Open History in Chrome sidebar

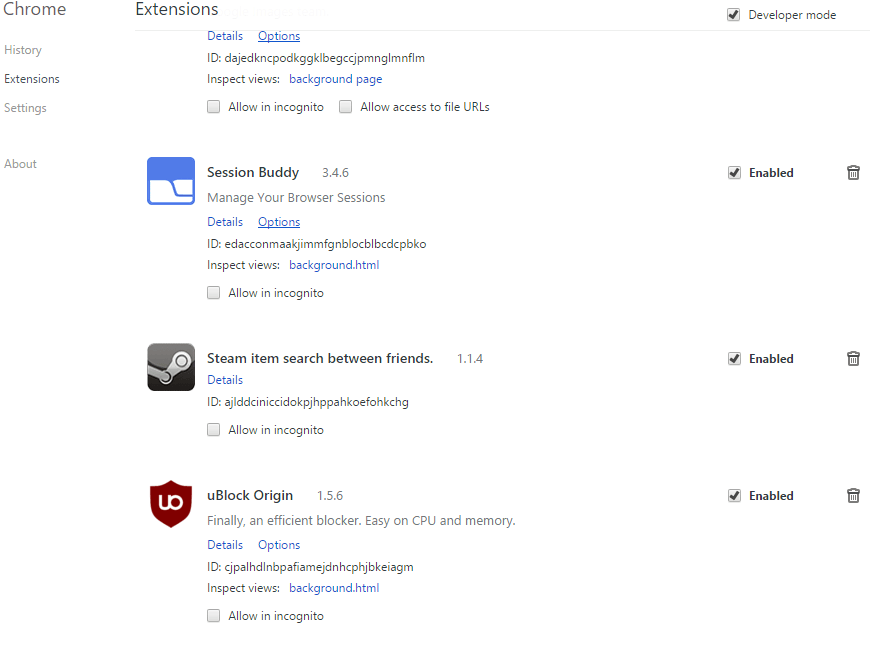point(23,50)
